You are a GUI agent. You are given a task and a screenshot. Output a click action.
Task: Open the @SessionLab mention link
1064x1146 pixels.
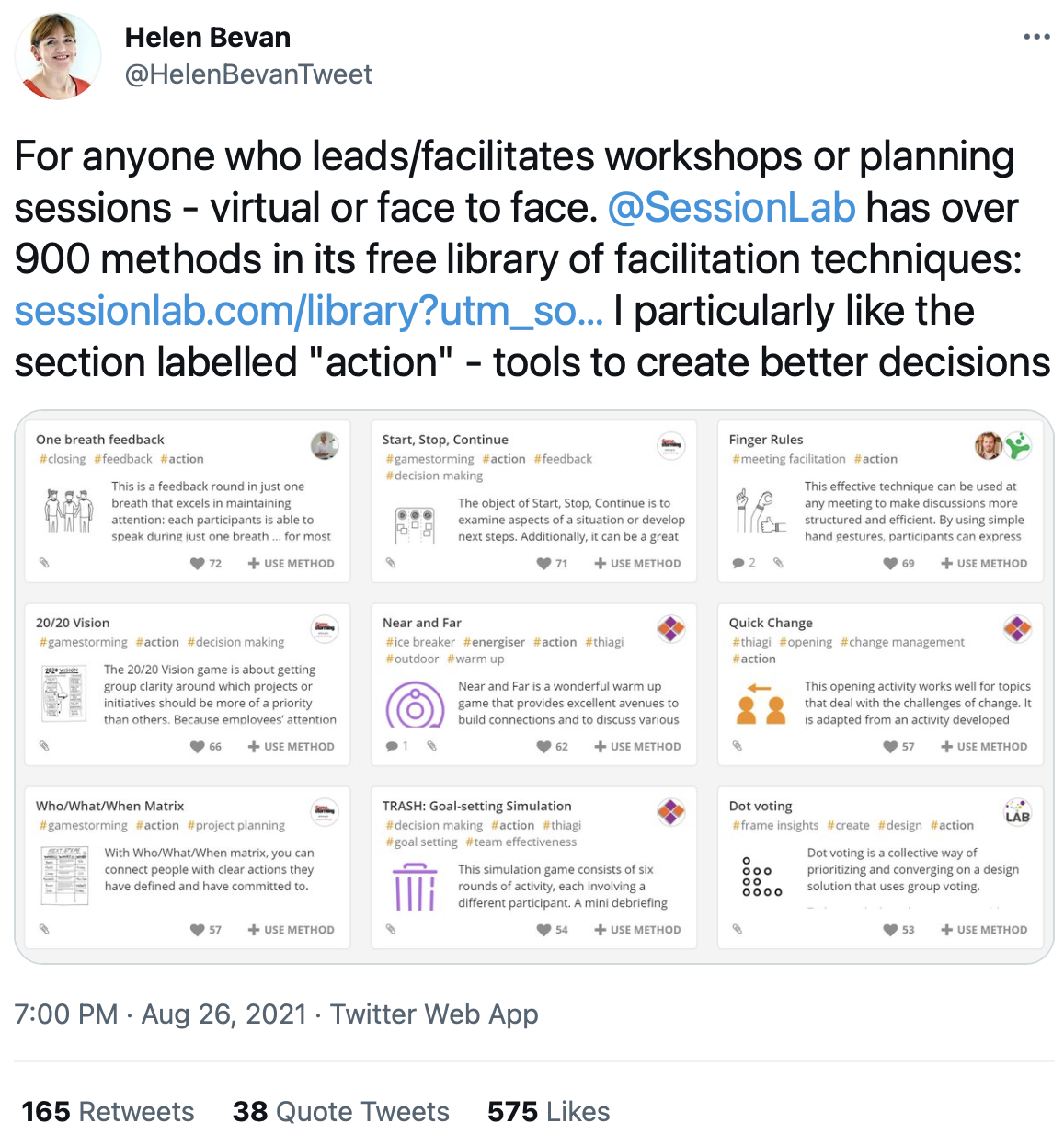(732, 208)
